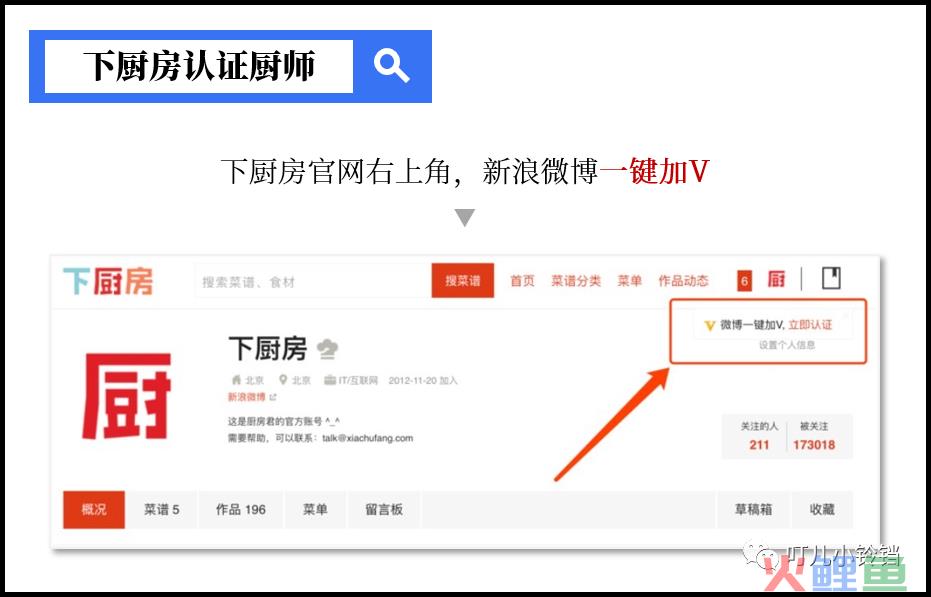
Task: Click the 搜菜谱 search button
Action: point(463,280)
